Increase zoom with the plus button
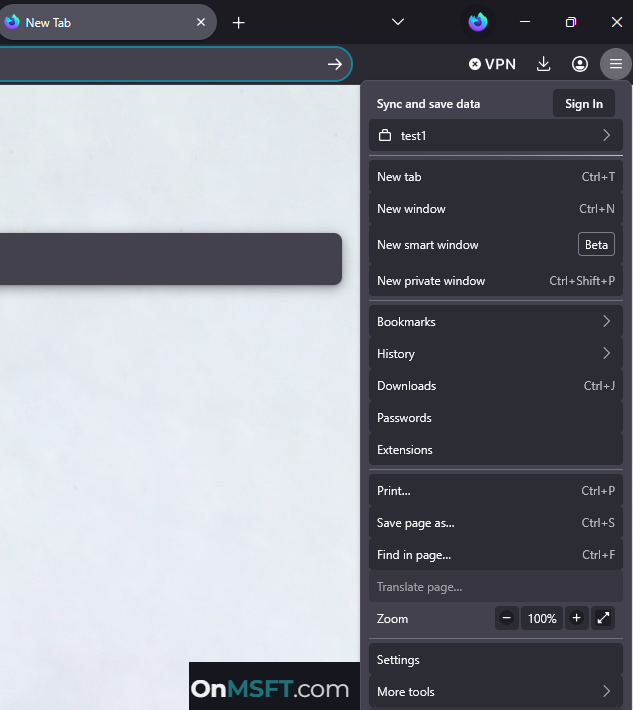This screenshot has width=633, height=710. tap(576, 618)
